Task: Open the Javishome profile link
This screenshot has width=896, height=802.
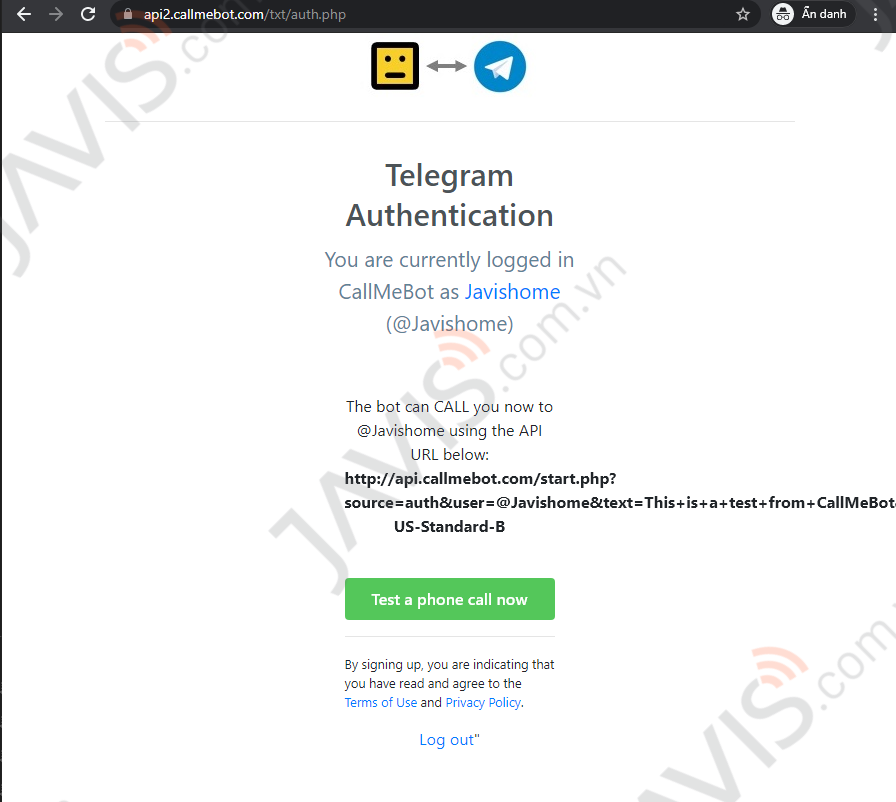Action: pos(512,292)
